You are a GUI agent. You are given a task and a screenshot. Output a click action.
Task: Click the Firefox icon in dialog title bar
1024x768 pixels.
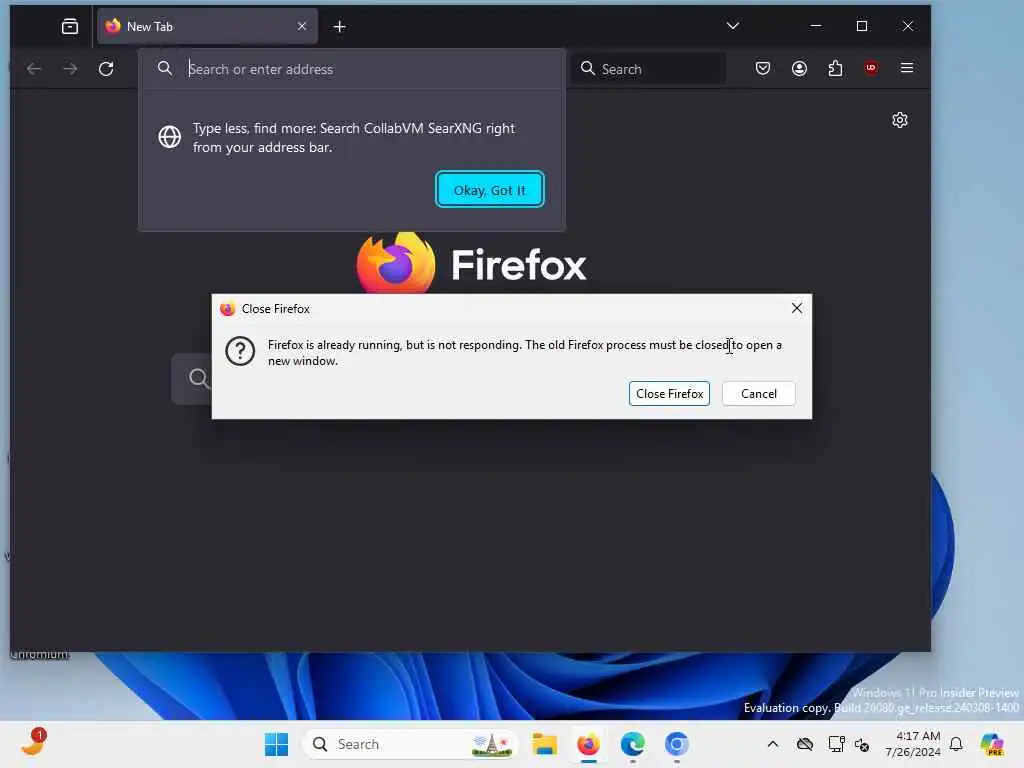pyautogui.click(x=227, y=309)
